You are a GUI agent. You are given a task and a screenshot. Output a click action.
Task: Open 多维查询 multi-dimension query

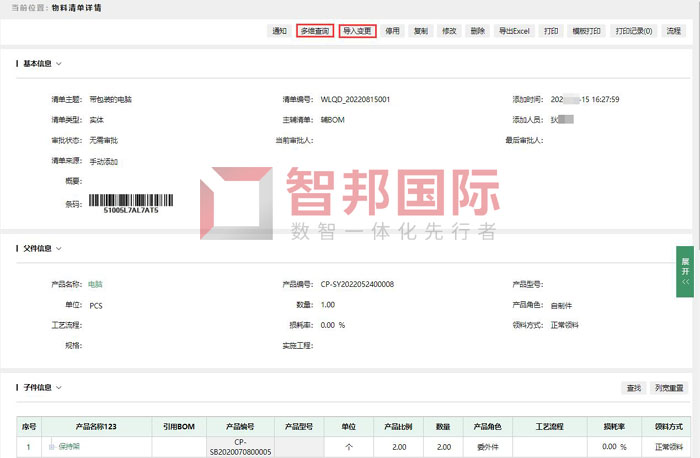tap(315, 31)
